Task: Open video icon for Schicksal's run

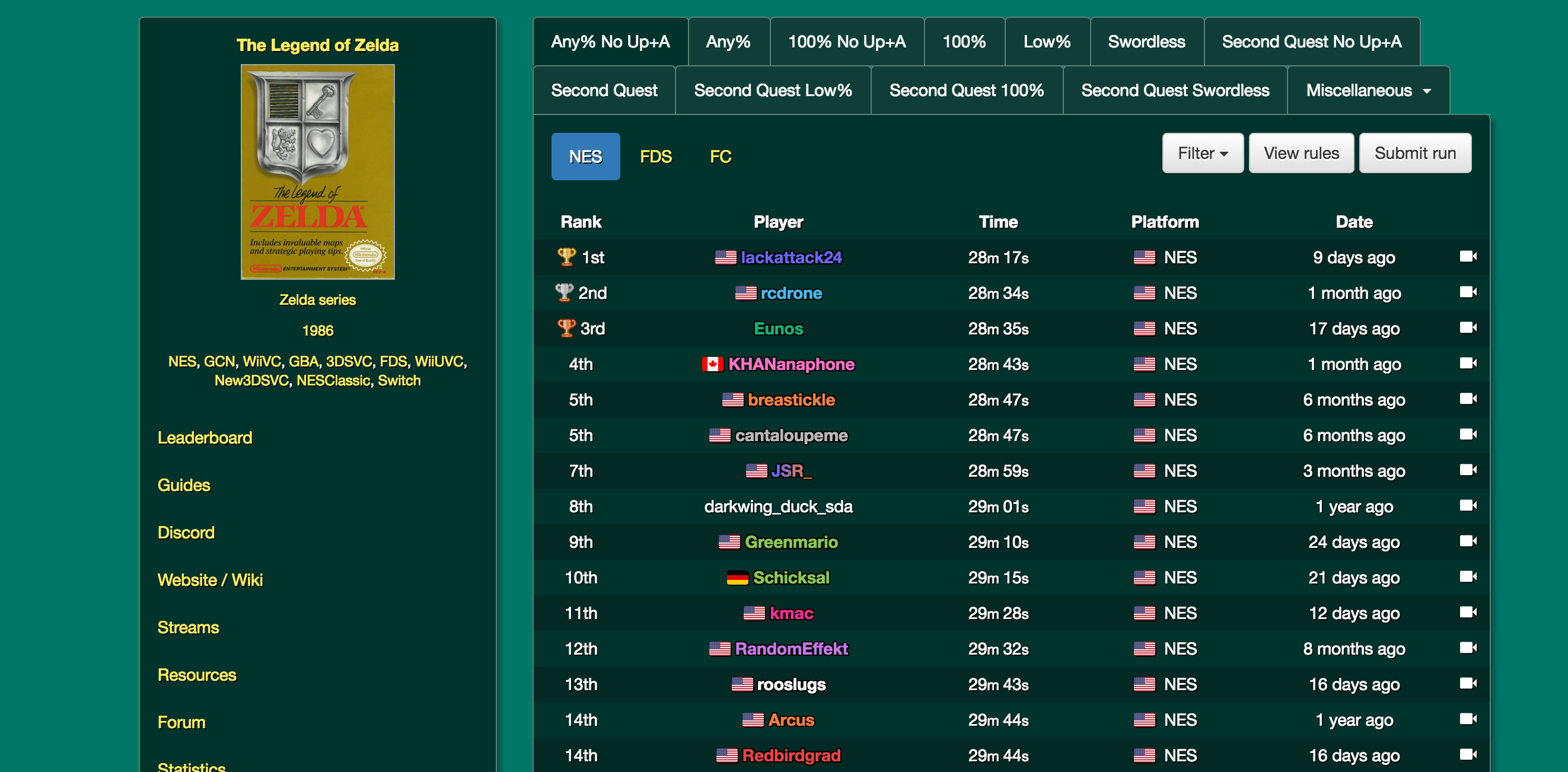Action: (1468, 577)
